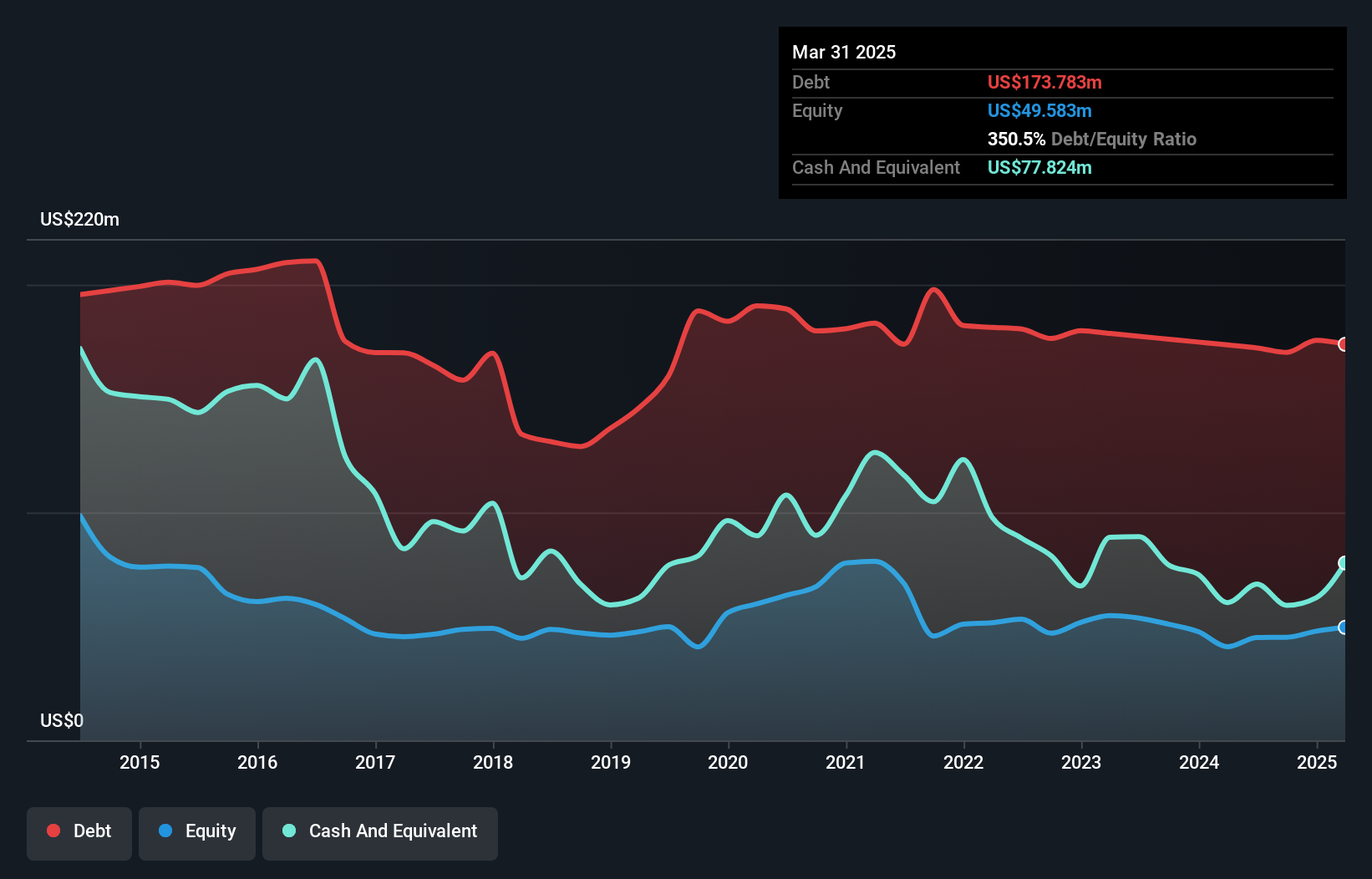Click the 2024 x-axis label
This screenshot has width=1372, height=879.
[1199, 762]
